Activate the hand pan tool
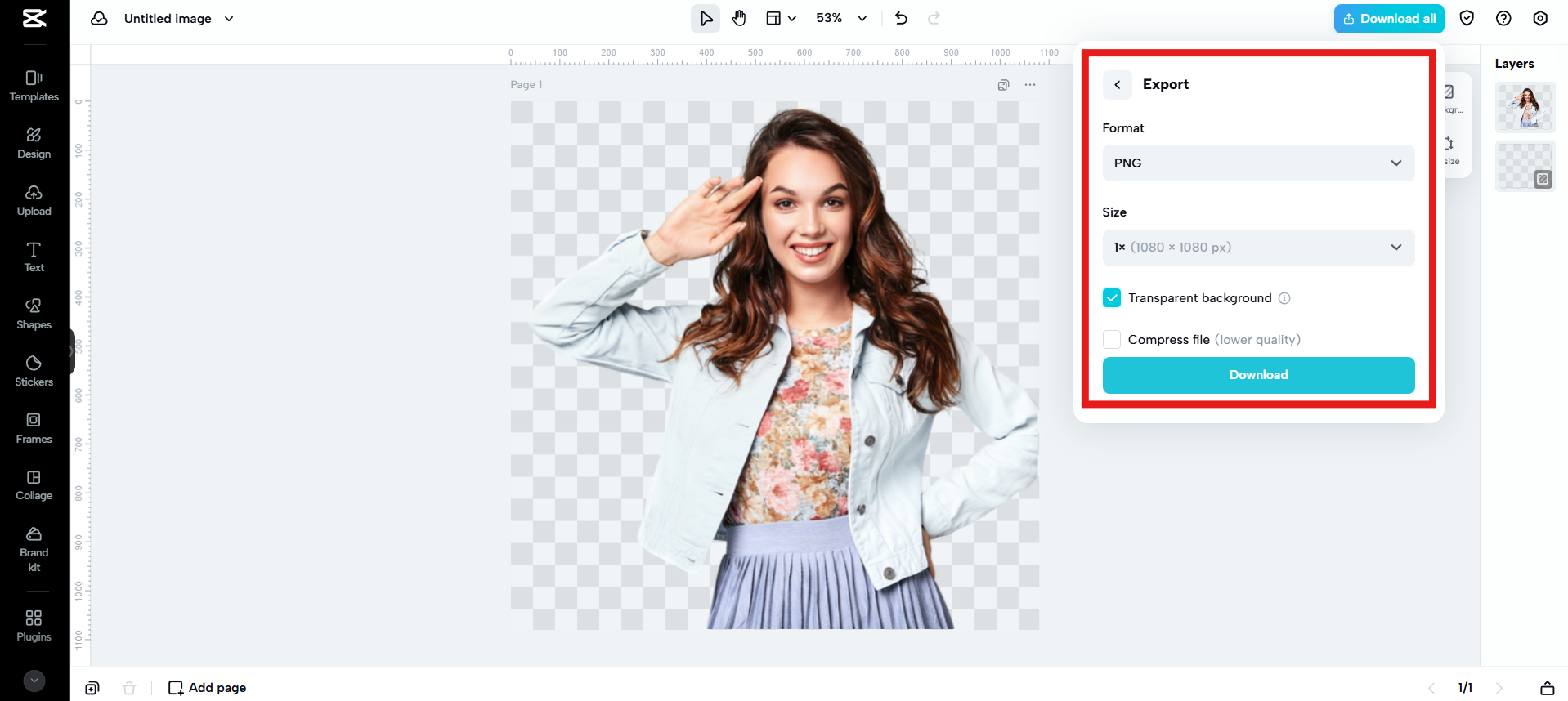Image resolution: width=1568 pixels, height=701 pixels. pos(739,18)
